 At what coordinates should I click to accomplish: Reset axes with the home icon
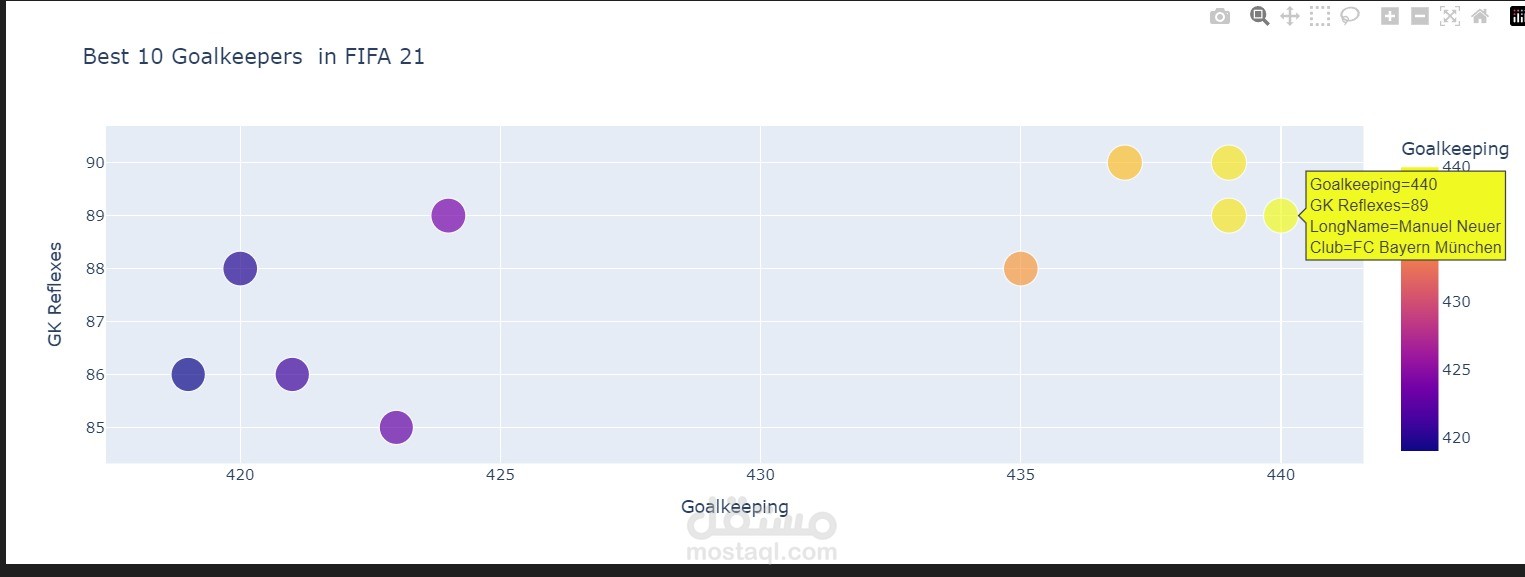1480,16
